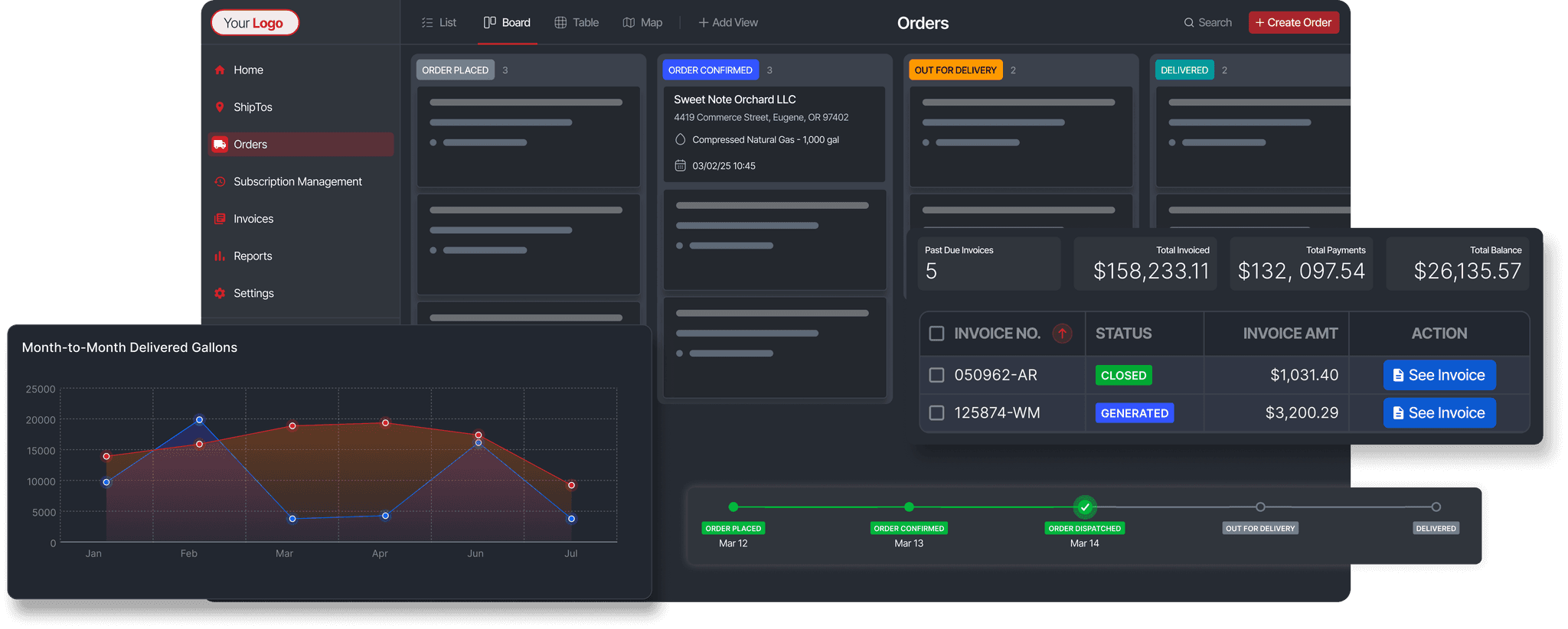Click the blue Feb data point at 20000
Image resolution: width=1568 pixels, height=629 pixels.
[199, 419]
